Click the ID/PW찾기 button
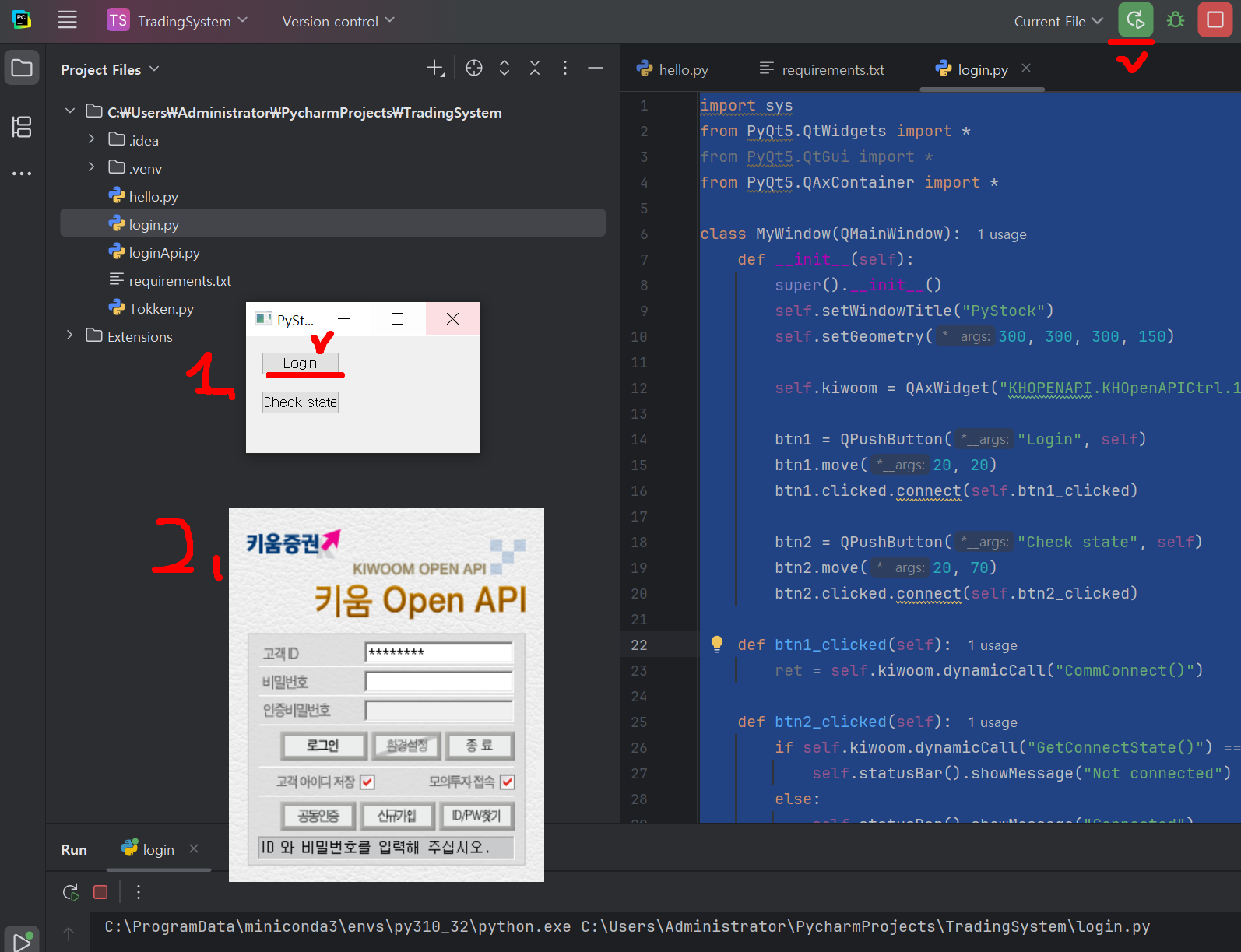The image size is (1241, 952). tap(476, 816)
